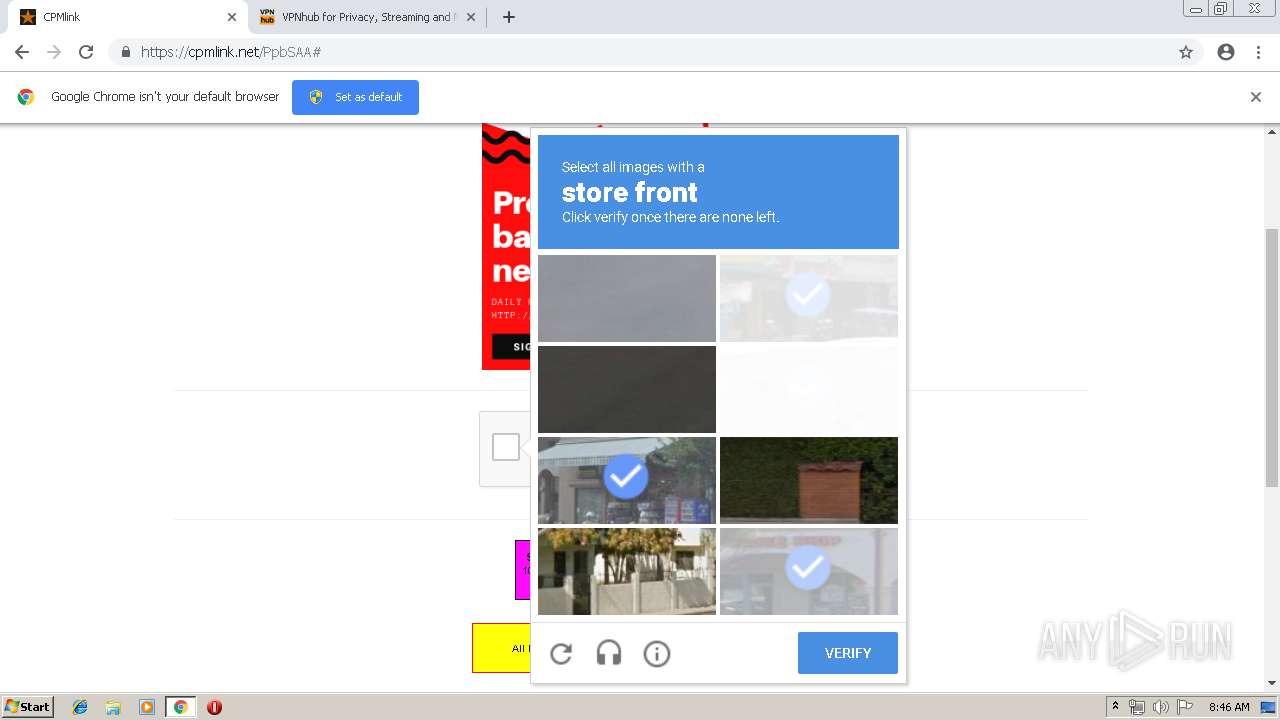Click scrollbar down arrow

(1272, 683)
